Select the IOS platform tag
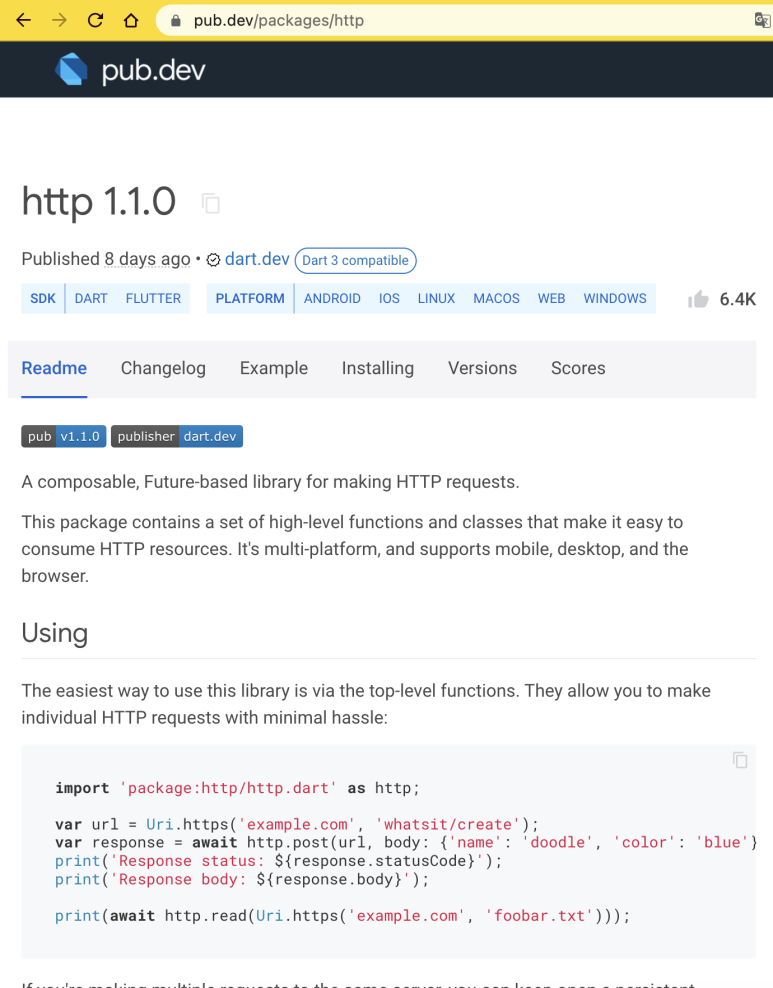The height and width of the screenshot is (988, 773). pos(389,299)
